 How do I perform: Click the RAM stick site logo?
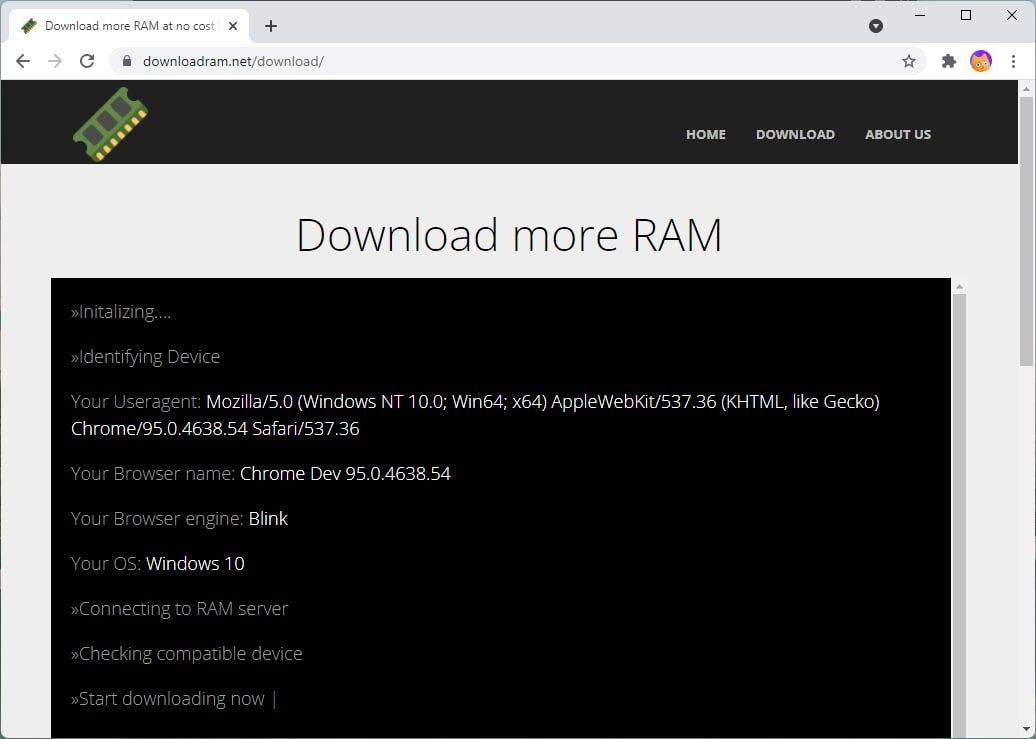(x=110, y=124)
